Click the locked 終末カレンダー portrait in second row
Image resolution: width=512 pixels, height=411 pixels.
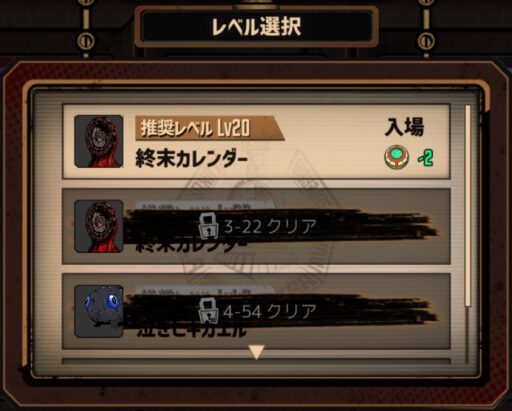point(99,226)
